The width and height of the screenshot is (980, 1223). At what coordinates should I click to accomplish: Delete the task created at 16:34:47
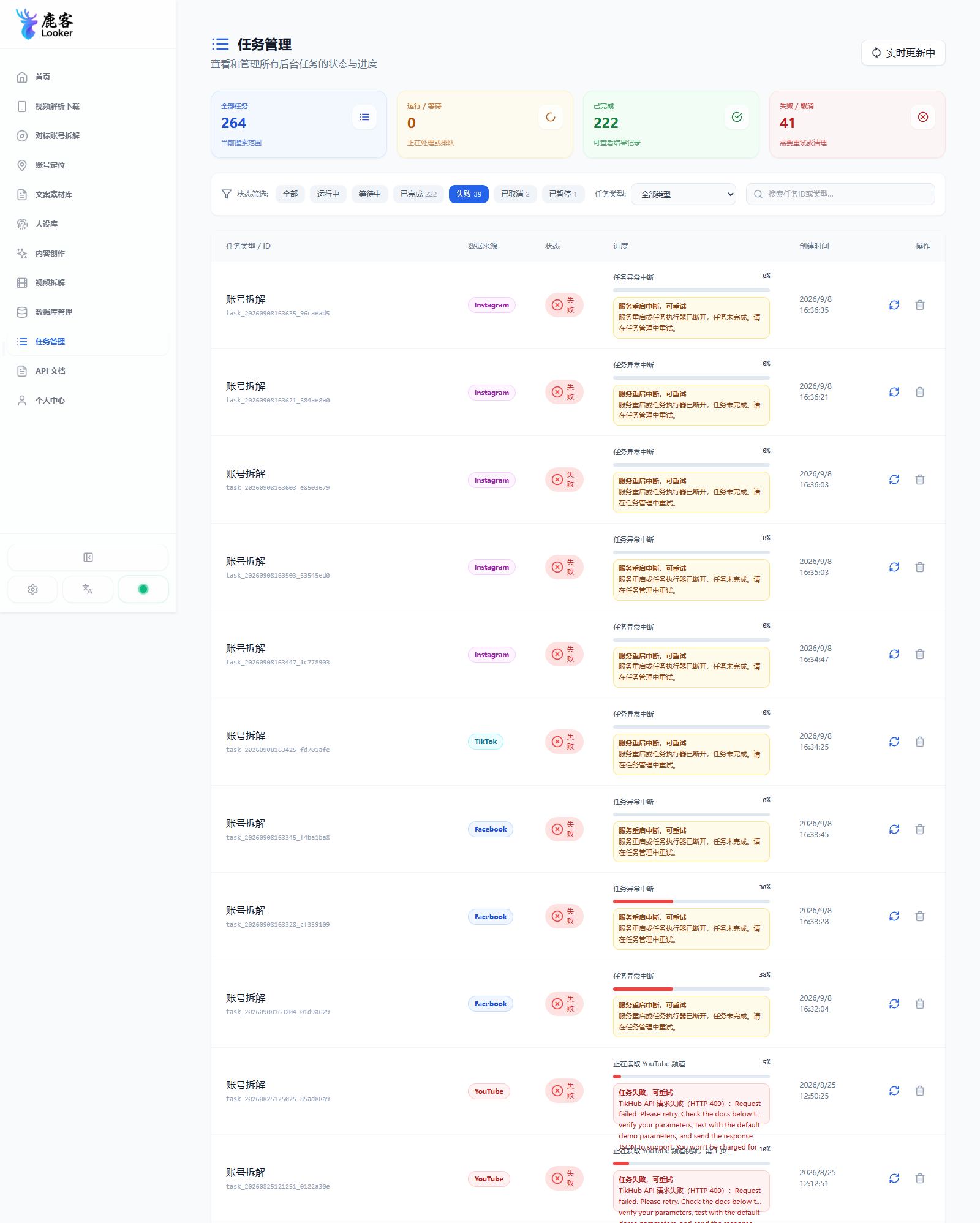920,654
